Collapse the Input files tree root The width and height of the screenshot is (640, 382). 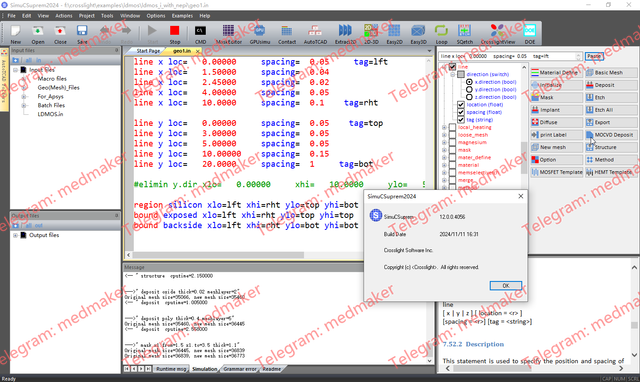[x=16, y=70]
